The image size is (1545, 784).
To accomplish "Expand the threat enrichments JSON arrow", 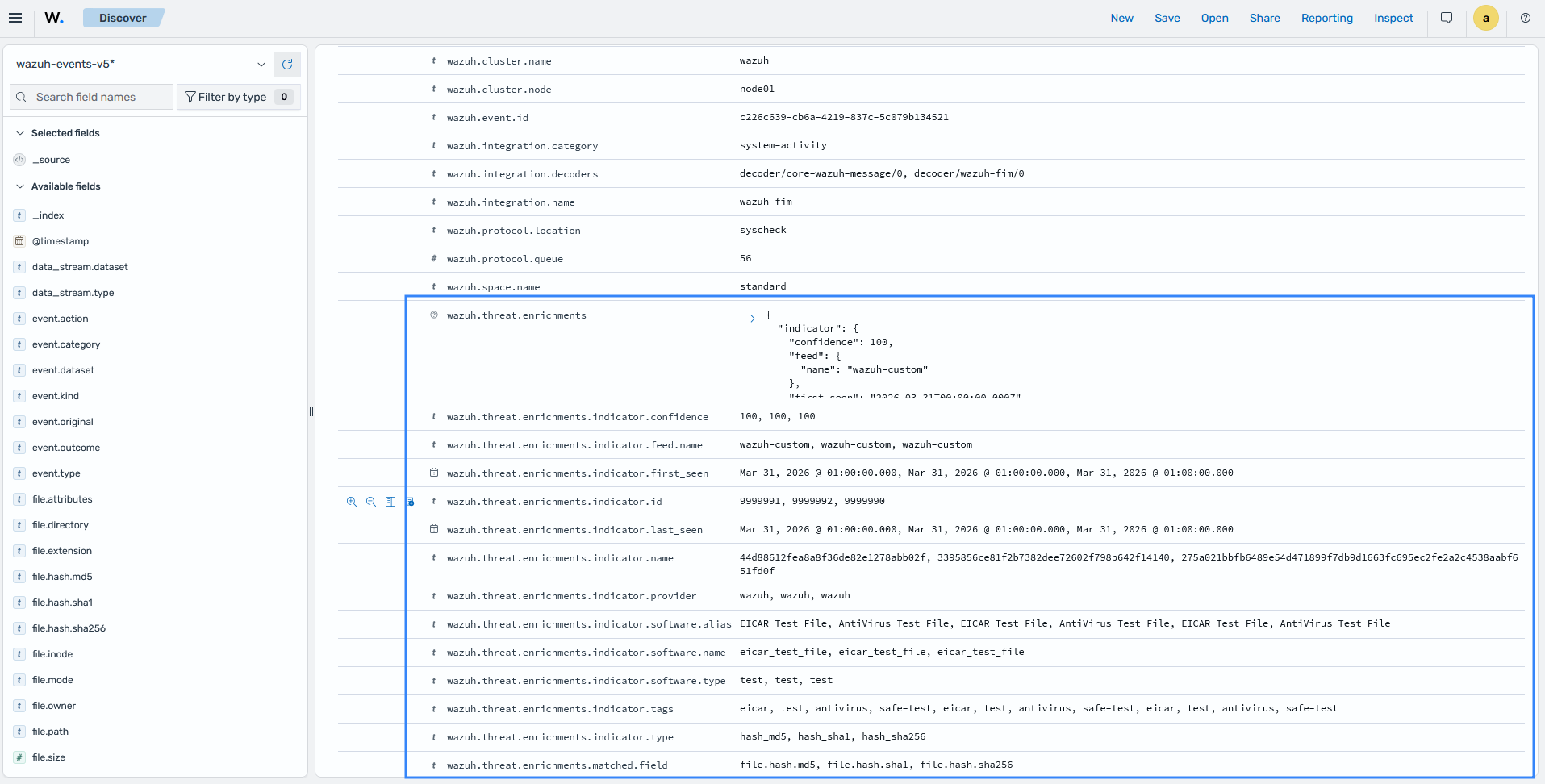I will click(x=752, y=319).
